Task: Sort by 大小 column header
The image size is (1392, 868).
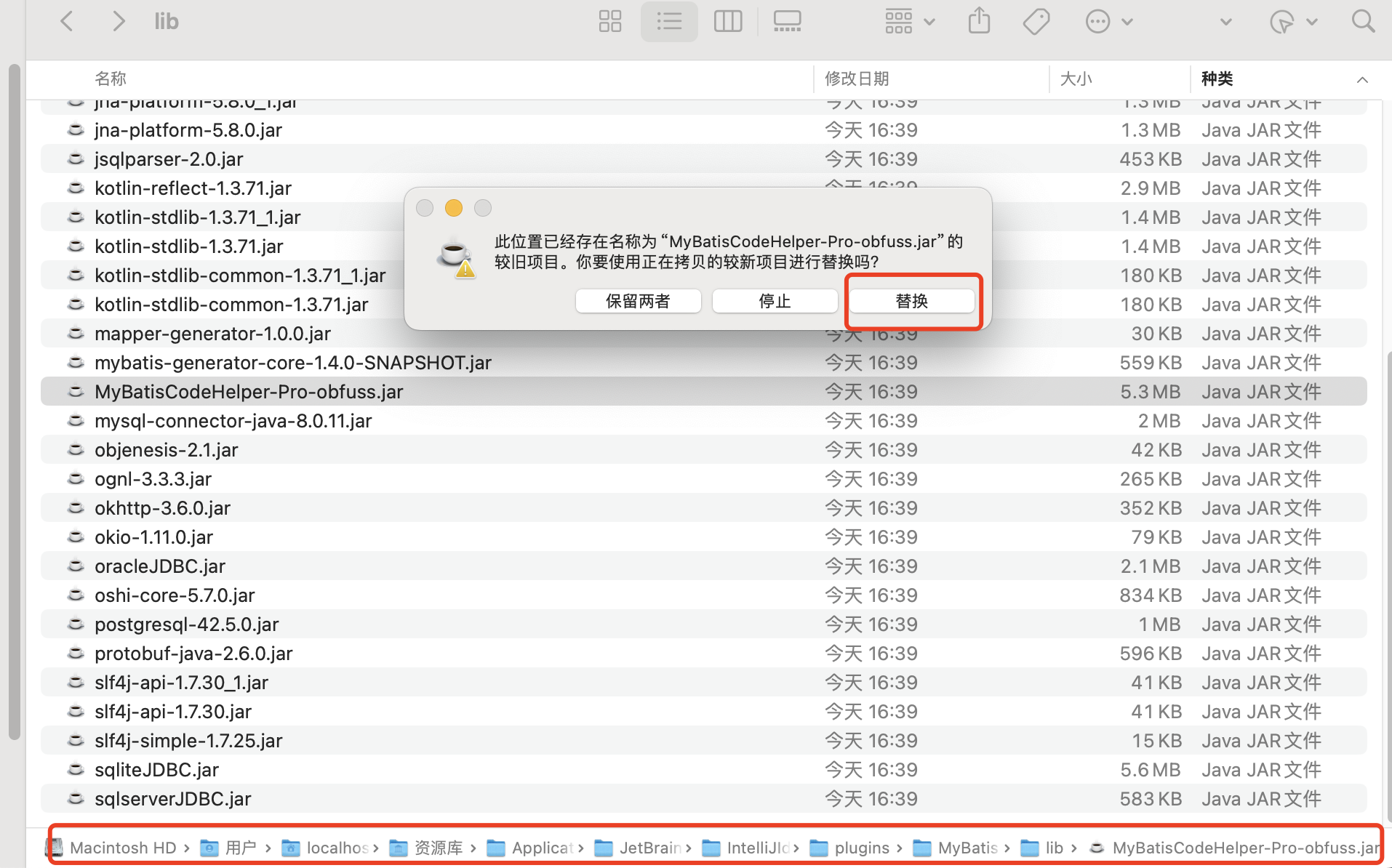Action: pyautogui.click(x=1076, y=79)
